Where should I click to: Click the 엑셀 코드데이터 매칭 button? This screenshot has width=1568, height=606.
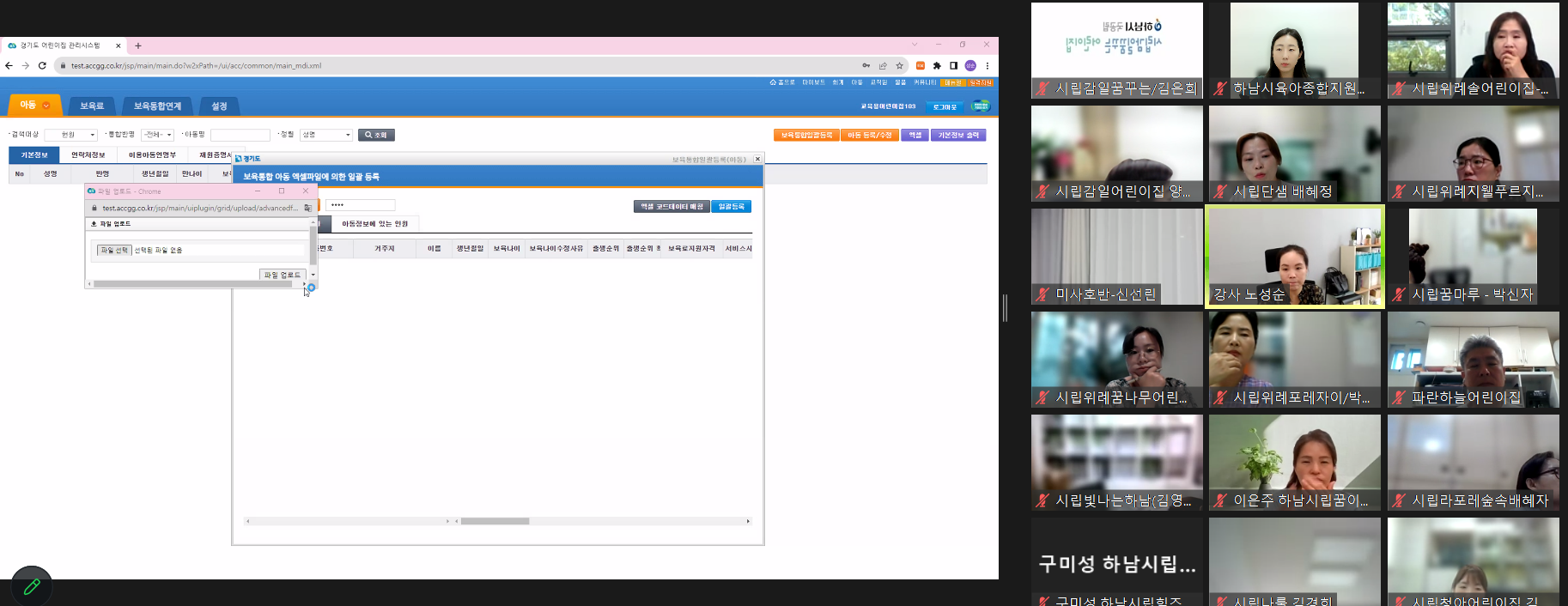pos(672,207)
